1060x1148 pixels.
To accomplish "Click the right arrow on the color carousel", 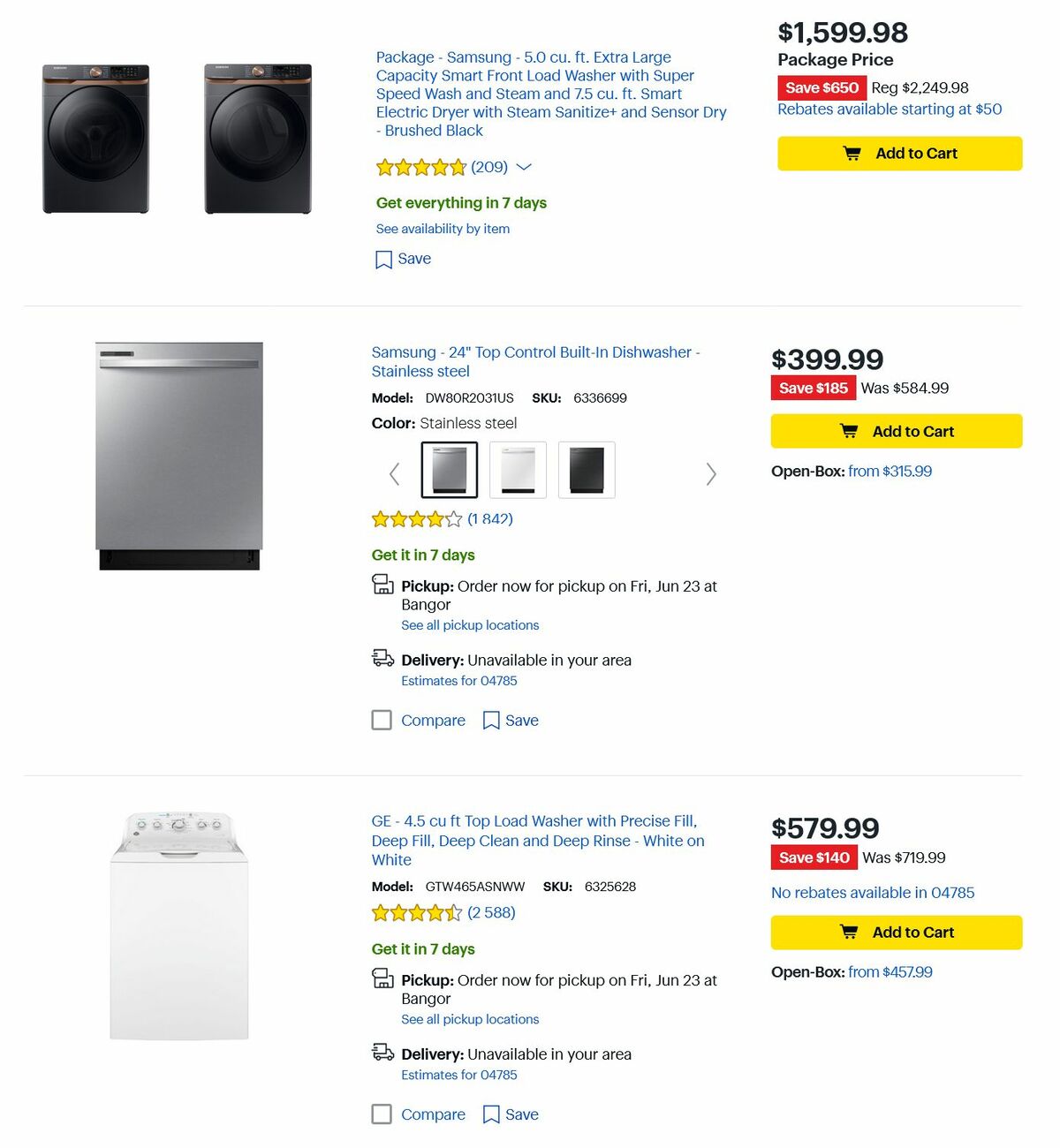I will point(711,474).
